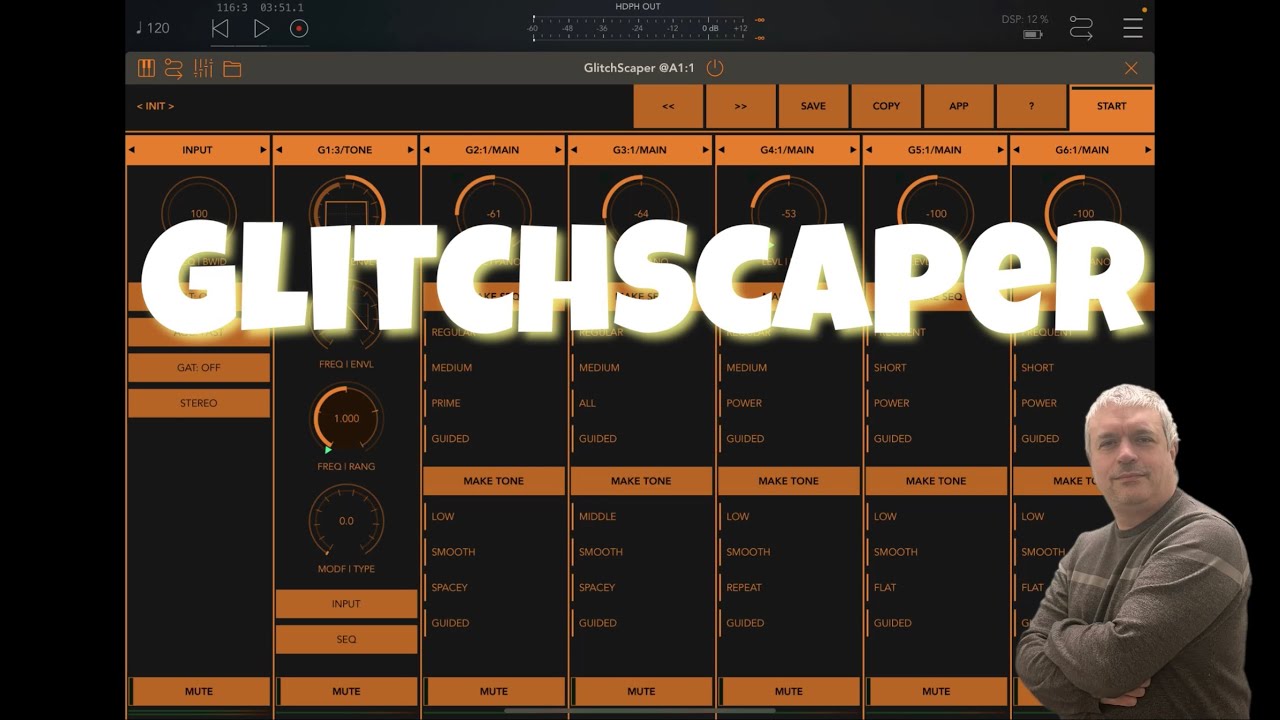Open help with the ? button

tap(1031, 106)
